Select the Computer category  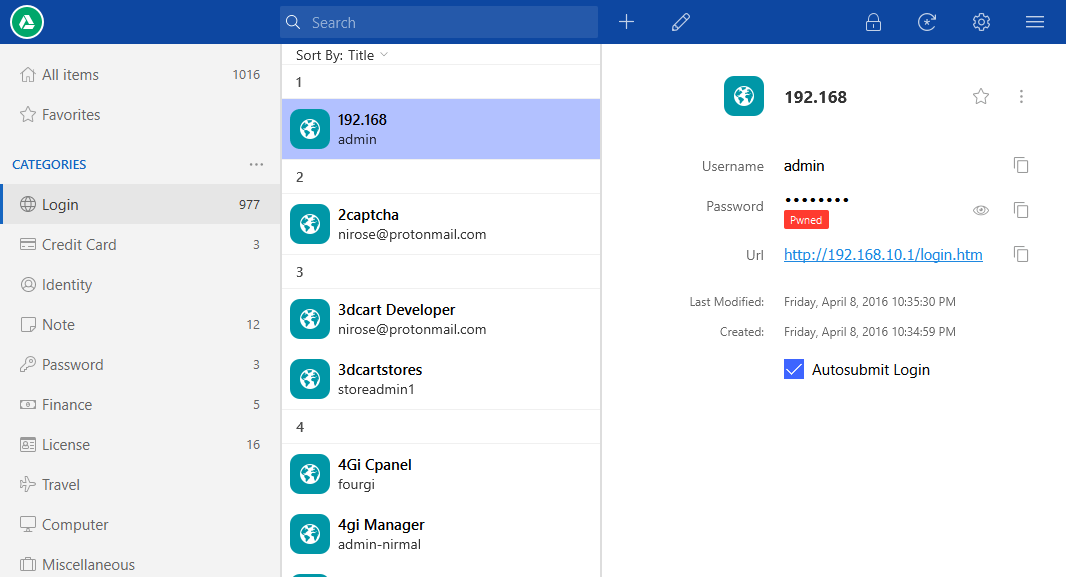[140, 525]
